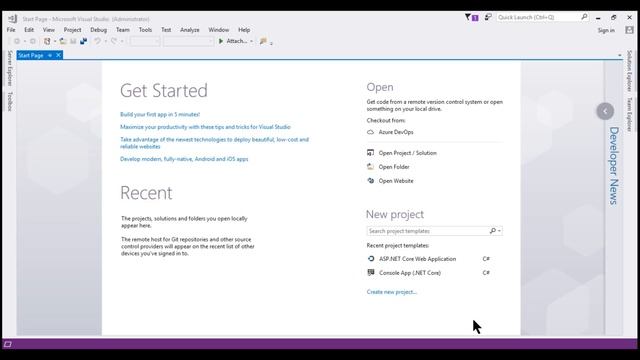Open the Debug menu
640x360 pixels.
pyautogui.click(x=98, y=30)
